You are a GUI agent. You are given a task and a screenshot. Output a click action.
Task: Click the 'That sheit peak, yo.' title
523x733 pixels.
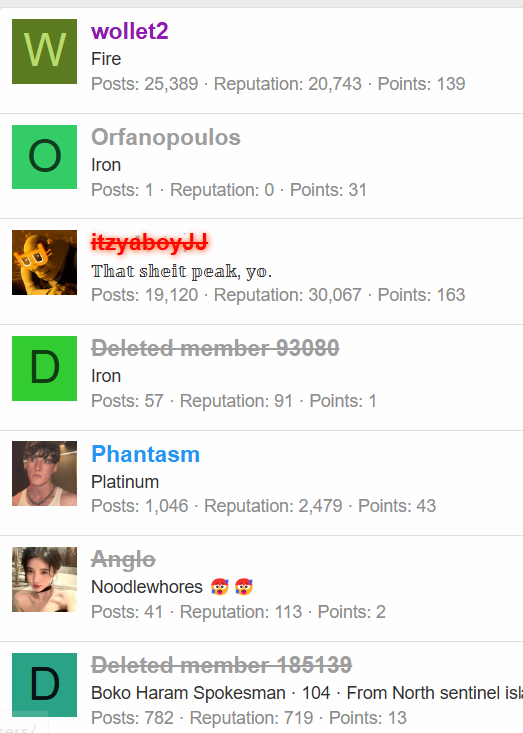(181, 271)
